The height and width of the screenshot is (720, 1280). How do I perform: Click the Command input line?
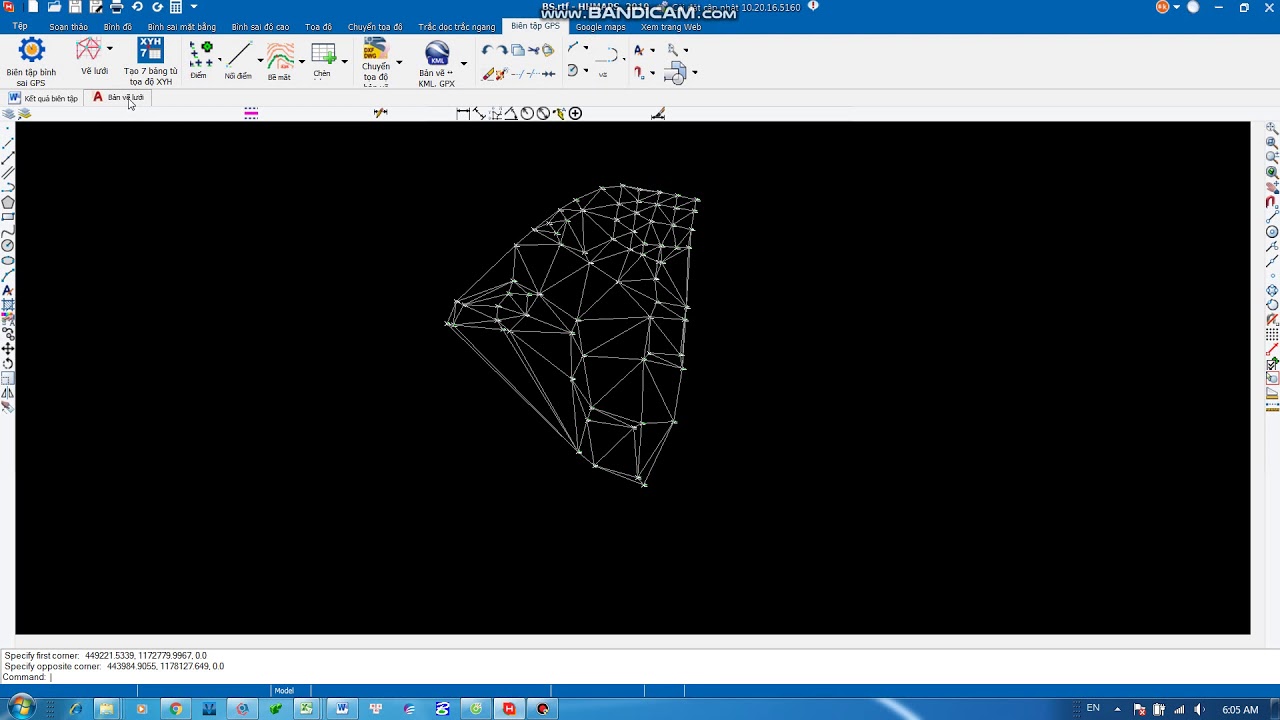point(640,677)
